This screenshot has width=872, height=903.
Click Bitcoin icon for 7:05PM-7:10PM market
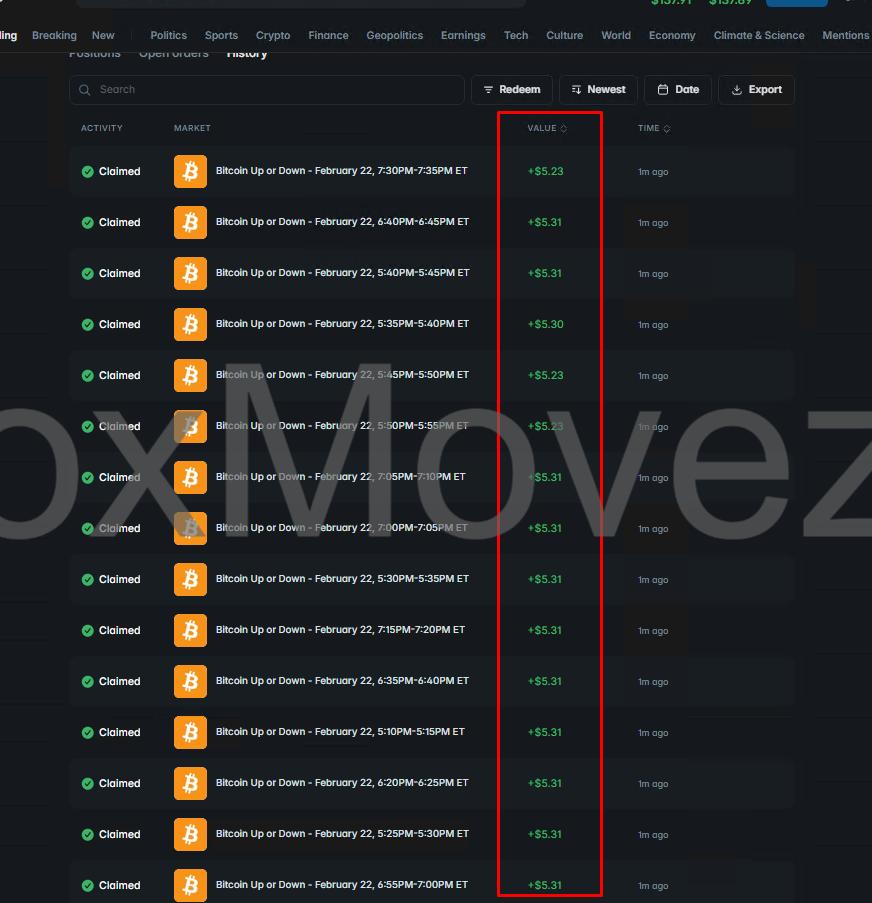(x=190, y=477)
